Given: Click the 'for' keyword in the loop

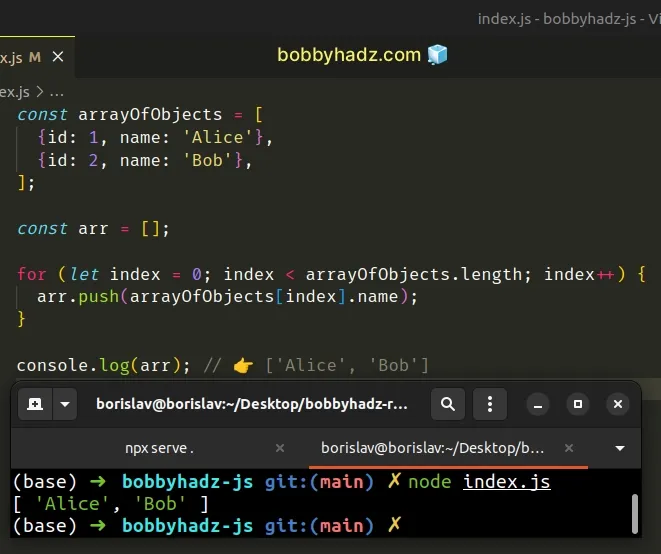Looking at the screenshot, I should pos(32,274).
